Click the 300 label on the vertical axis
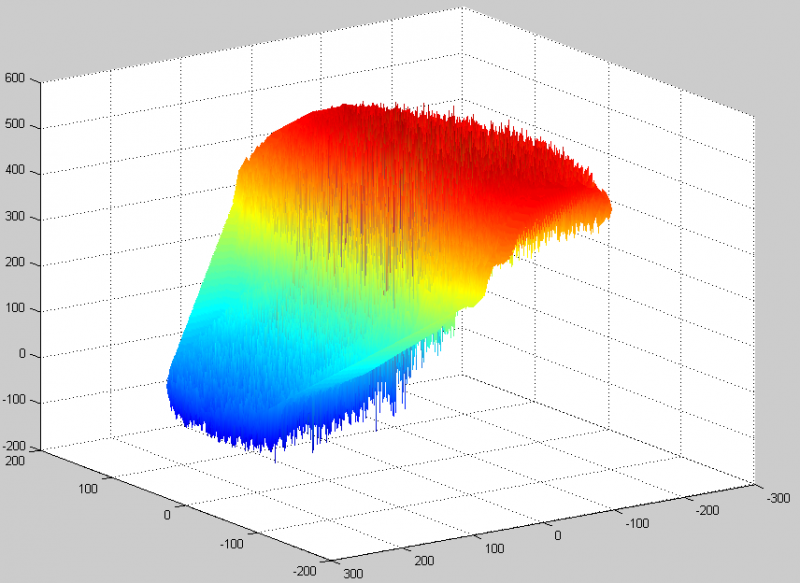This screenshot has width=800, height=583. click(x=14, y=216)
